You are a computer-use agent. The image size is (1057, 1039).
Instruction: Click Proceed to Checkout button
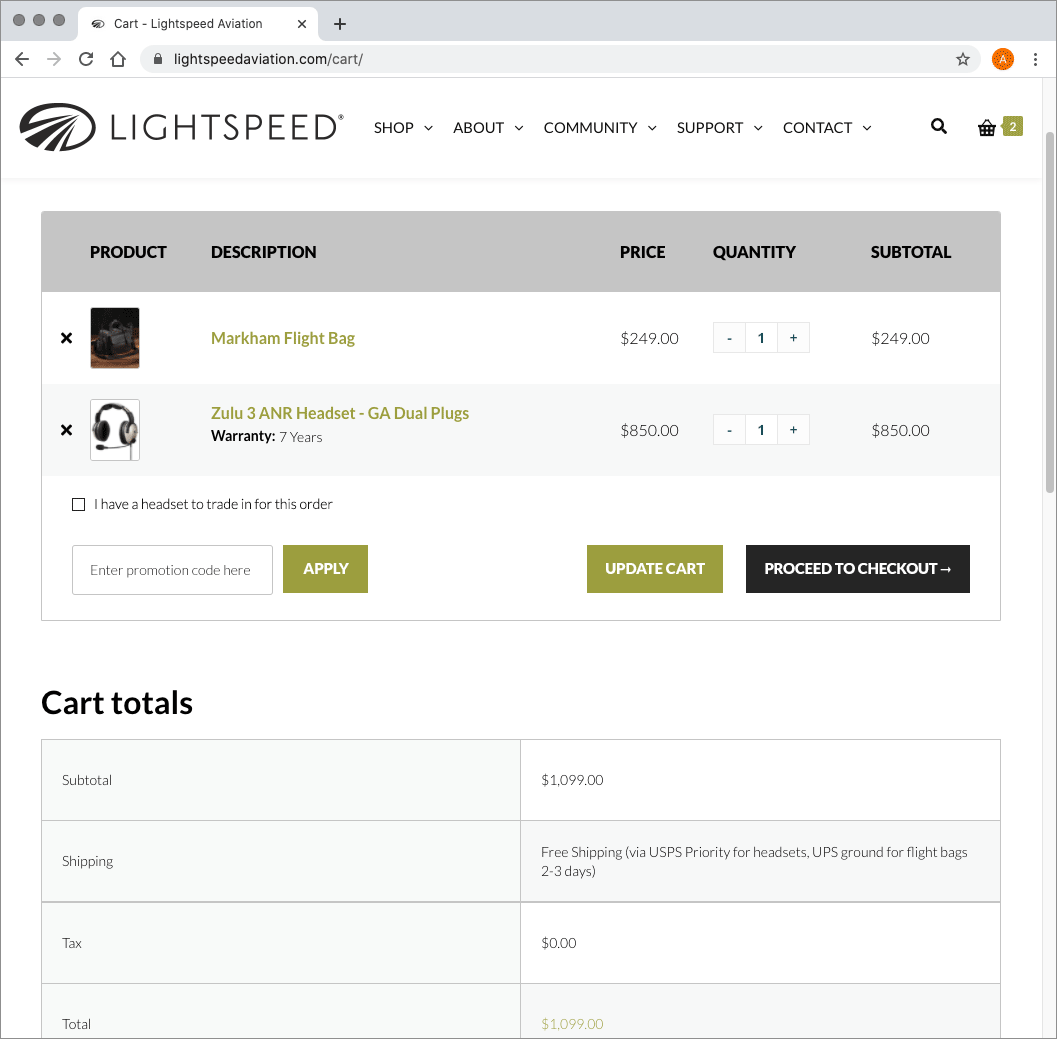coord(857,569)
